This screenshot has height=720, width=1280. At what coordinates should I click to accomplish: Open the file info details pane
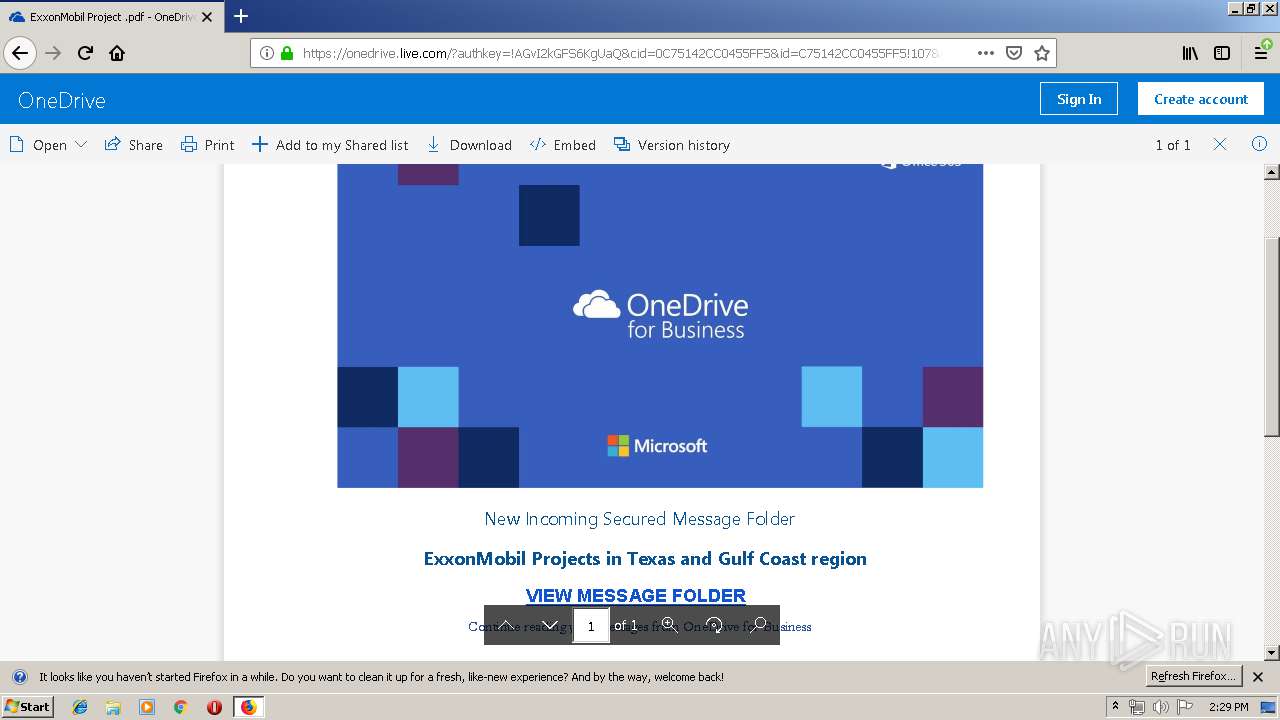pyautogui.click(x=1259, y=144)
